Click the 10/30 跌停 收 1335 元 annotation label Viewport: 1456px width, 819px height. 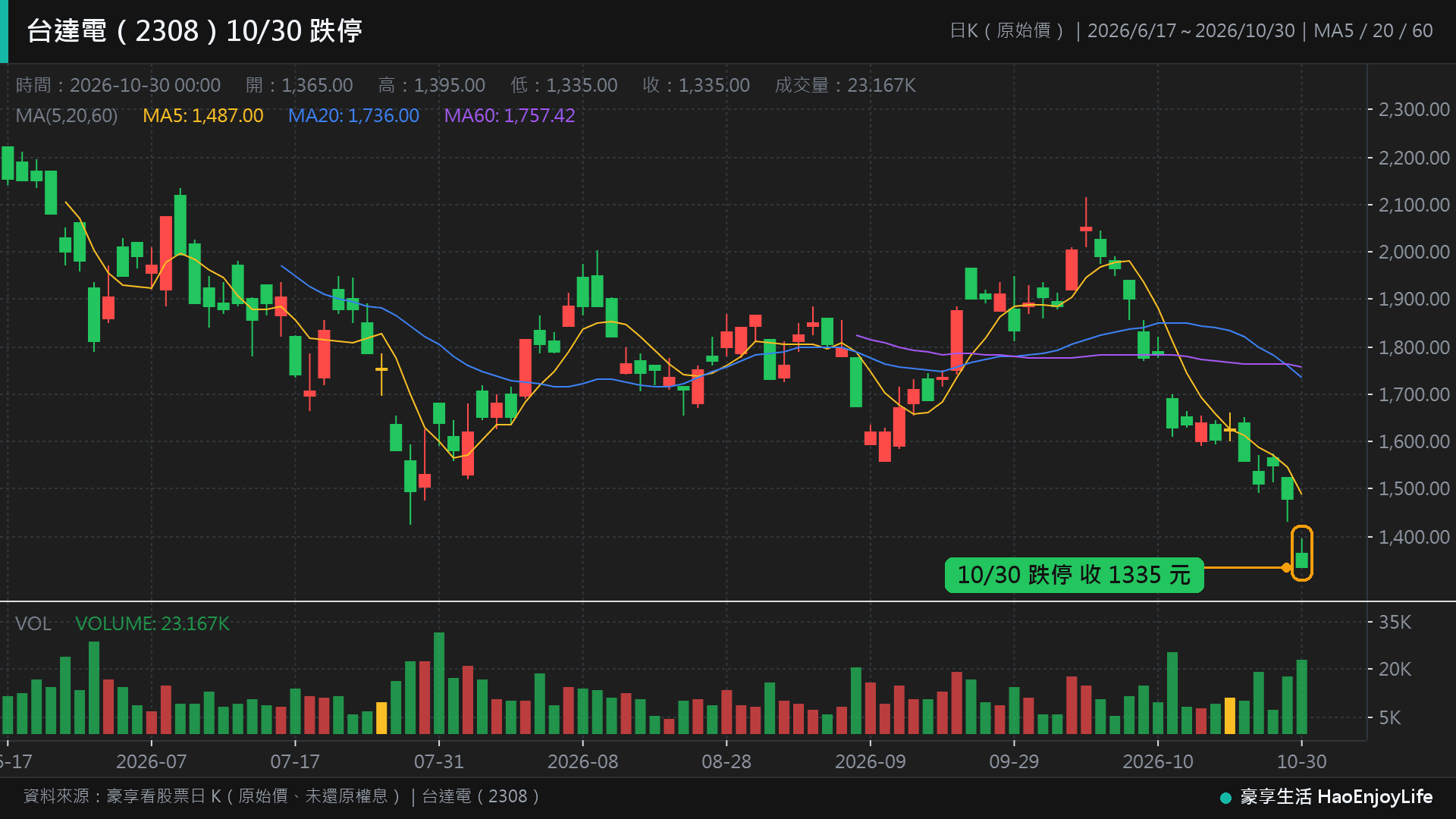click(x=1074, y=575)
